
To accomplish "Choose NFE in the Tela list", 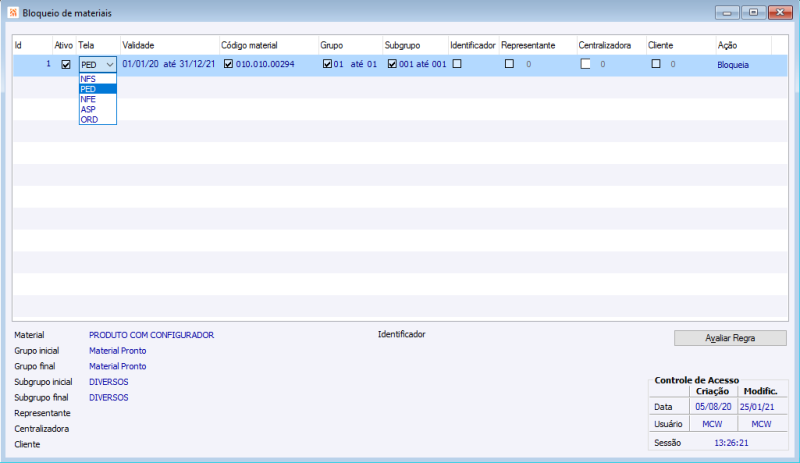I will click(x=98, y=100).
